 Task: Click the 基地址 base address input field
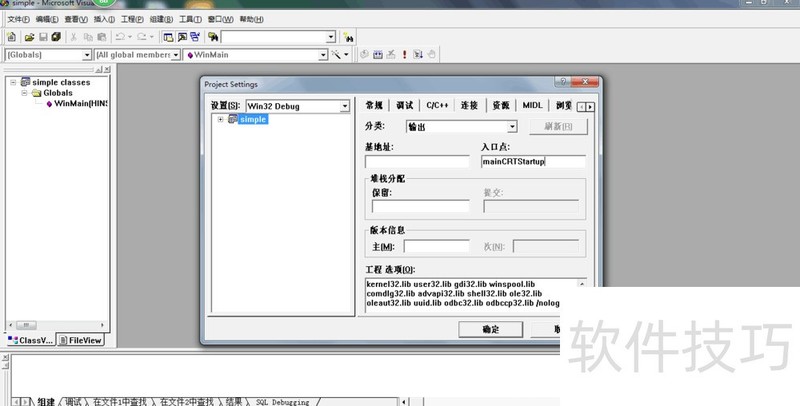(417, 162)
